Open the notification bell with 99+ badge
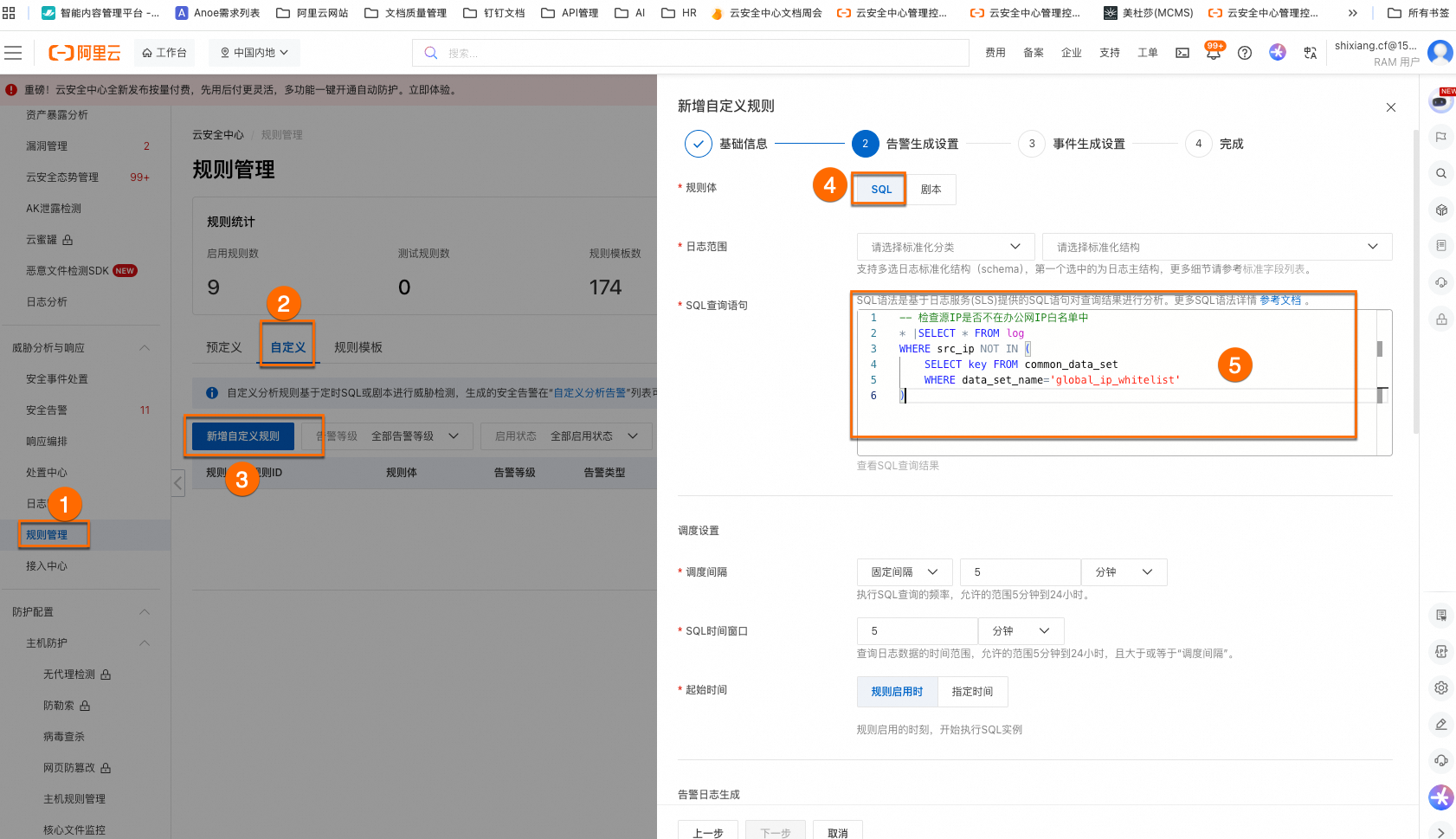This screenshot has width=1456, height=839. pos(1214,52)
